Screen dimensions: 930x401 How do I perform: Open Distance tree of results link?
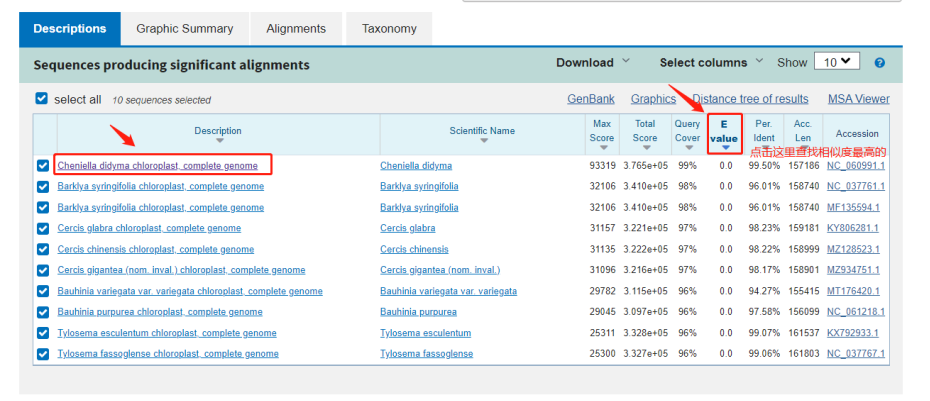(x=750, y=99)
